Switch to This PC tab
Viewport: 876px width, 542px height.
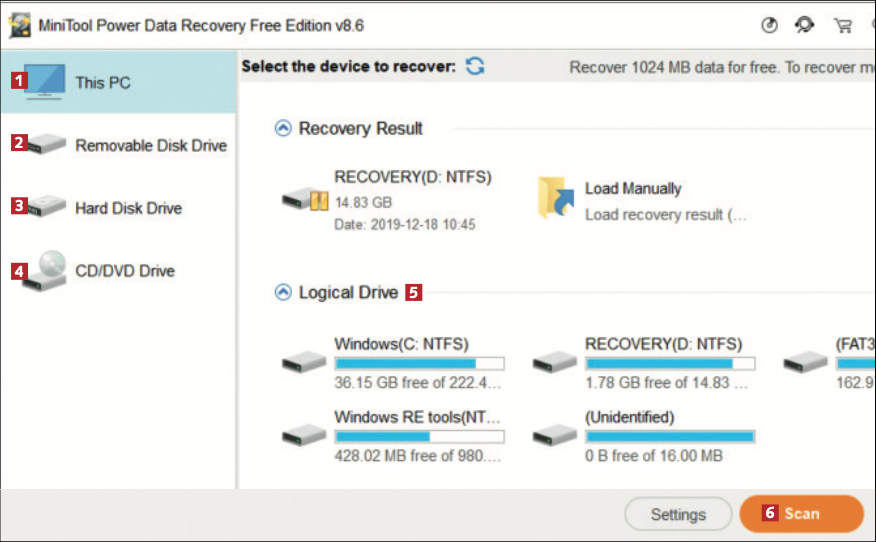click(x=118, y=82)
